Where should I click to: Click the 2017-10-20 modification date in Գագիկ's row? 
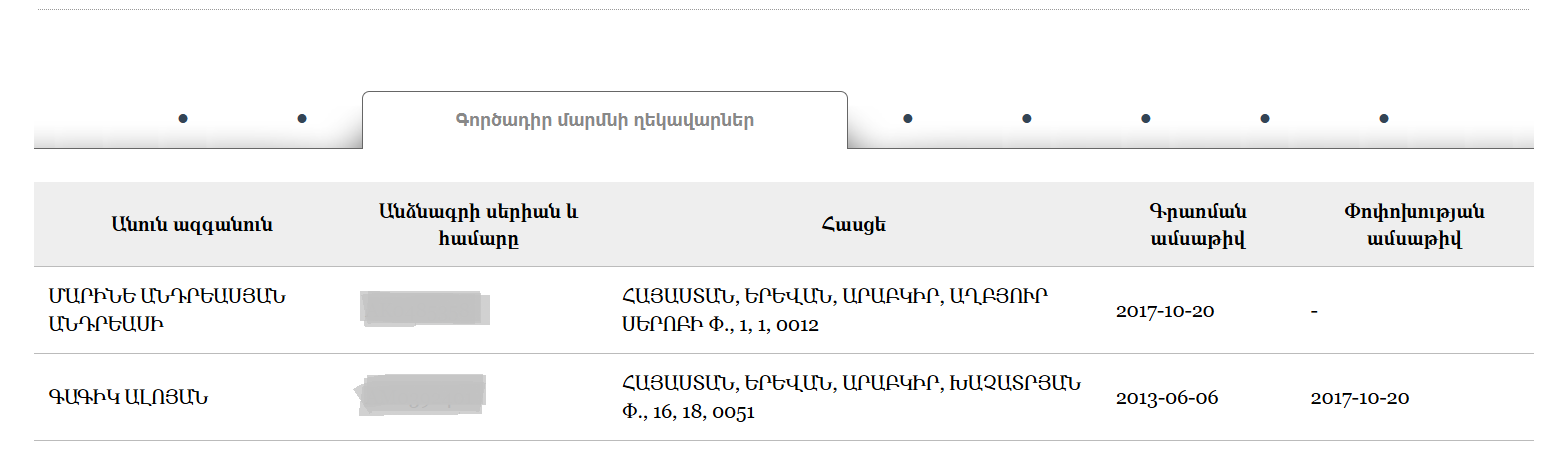coord(1360,397)
